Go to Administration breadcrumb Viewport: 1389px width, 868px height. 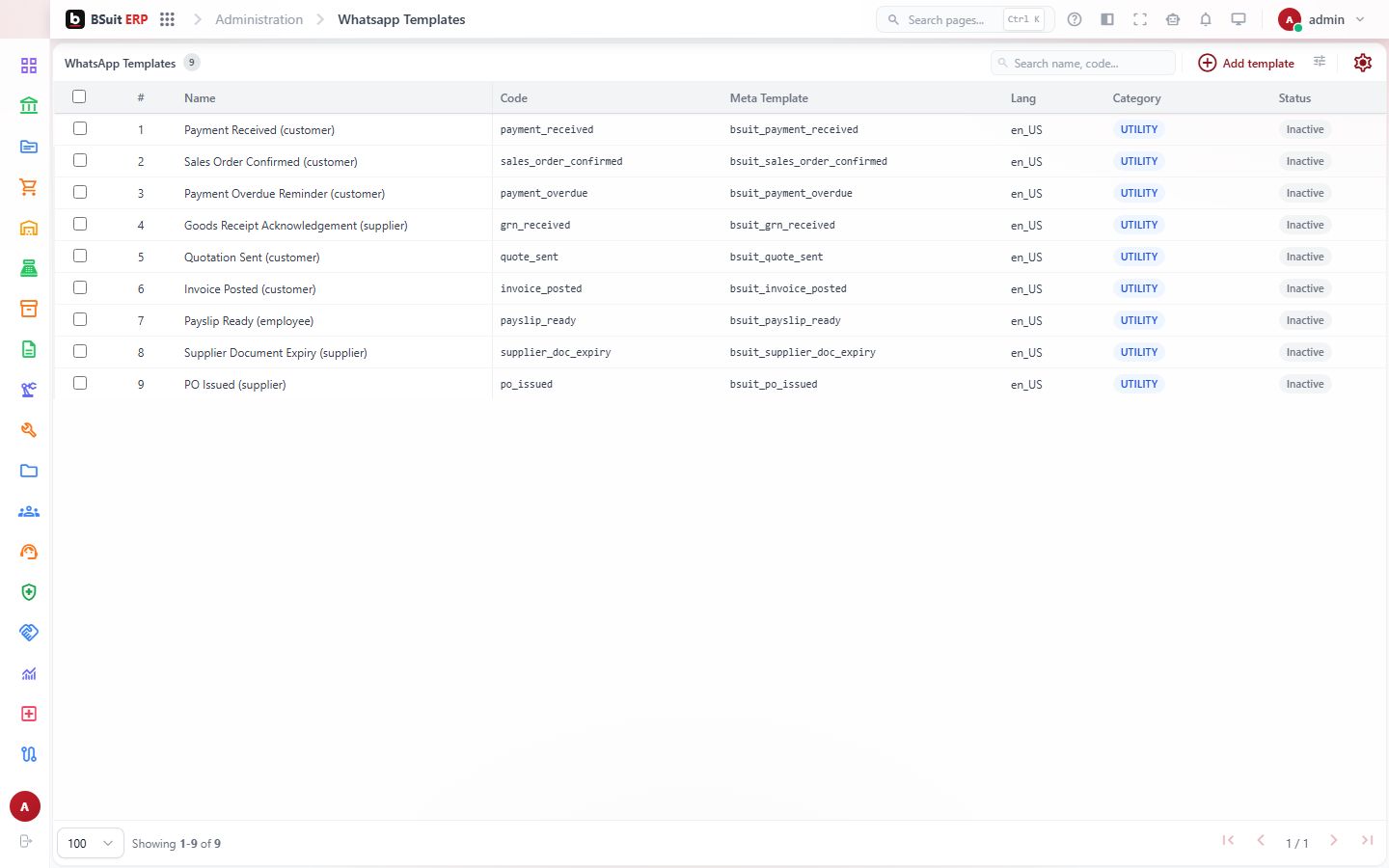259,19
